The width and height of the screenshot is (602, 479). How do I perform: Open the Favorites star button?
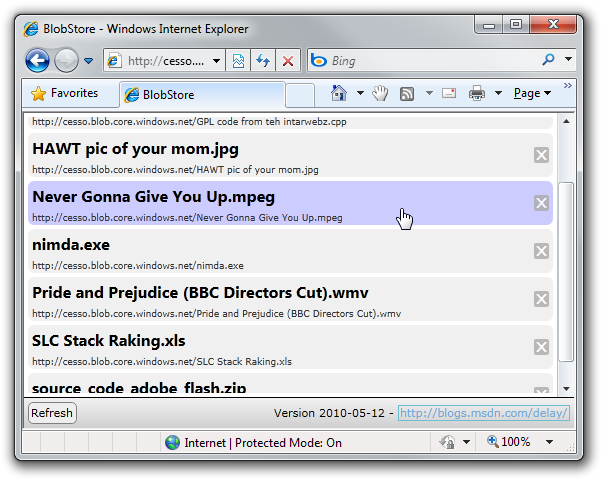coord(64,93)
